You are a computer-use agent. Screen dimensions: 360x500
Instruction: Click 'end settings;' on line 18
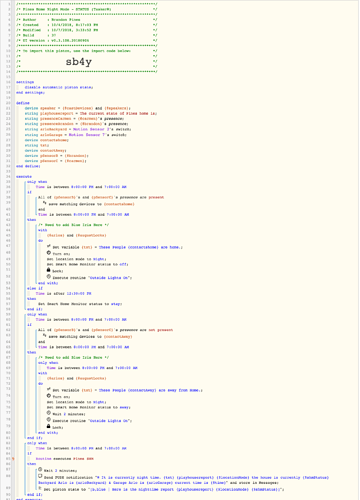point(30,93)
